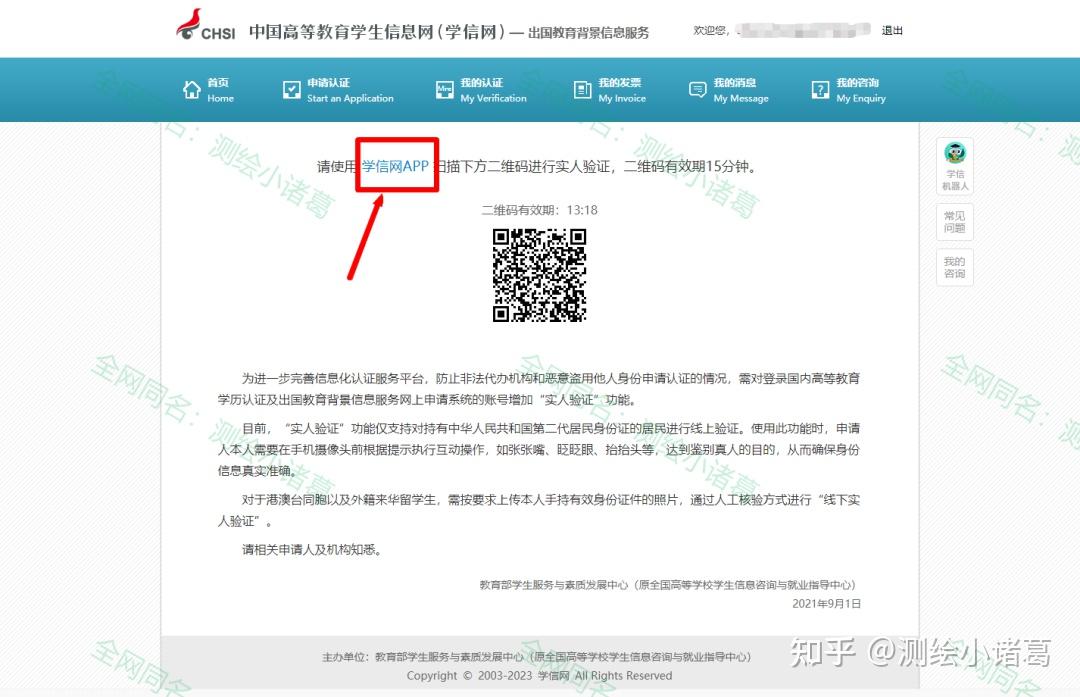Open 申请认证 Start an Application

click(338, 90)
